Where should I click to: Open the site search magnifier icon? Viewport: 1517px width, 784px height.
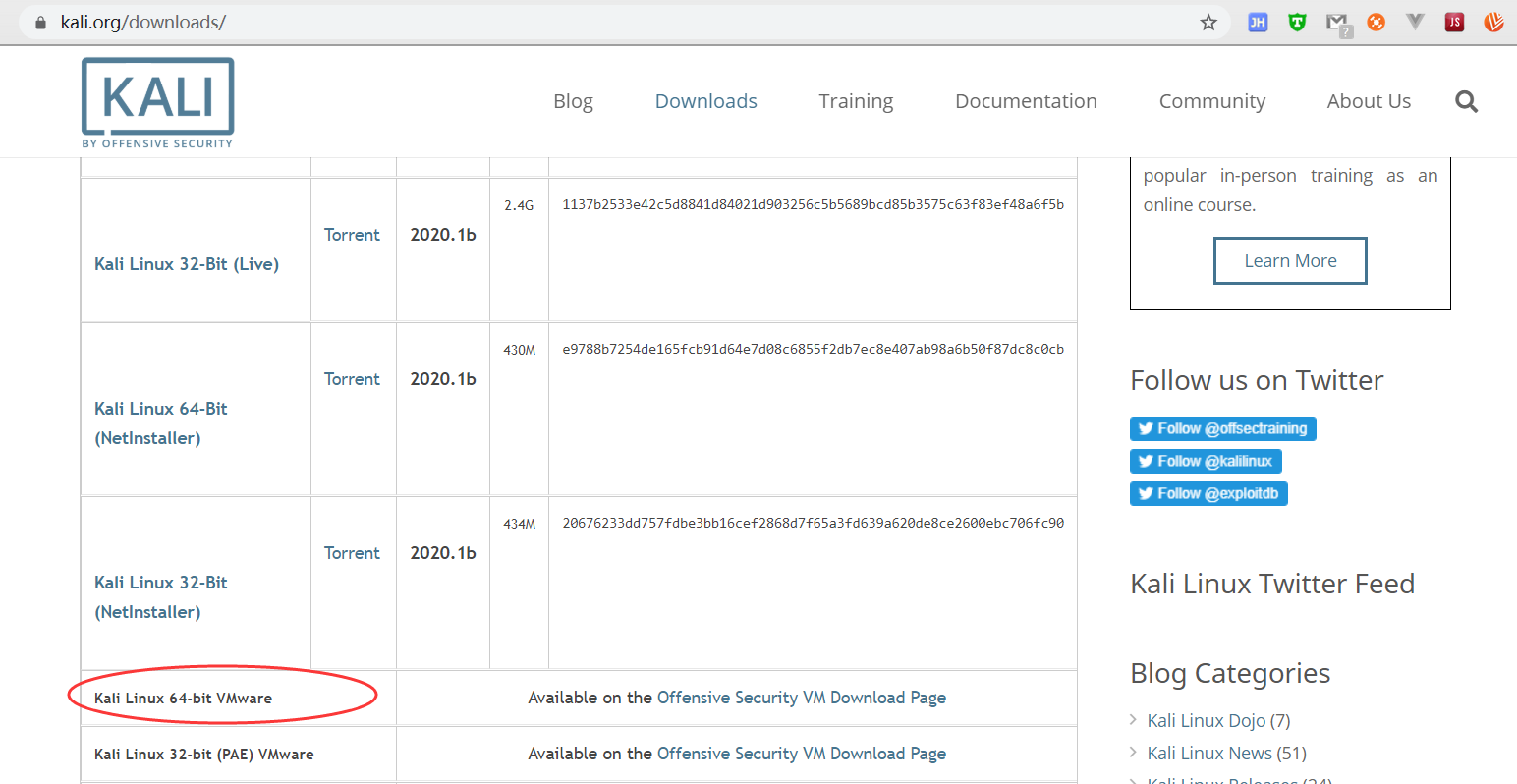1466,101
